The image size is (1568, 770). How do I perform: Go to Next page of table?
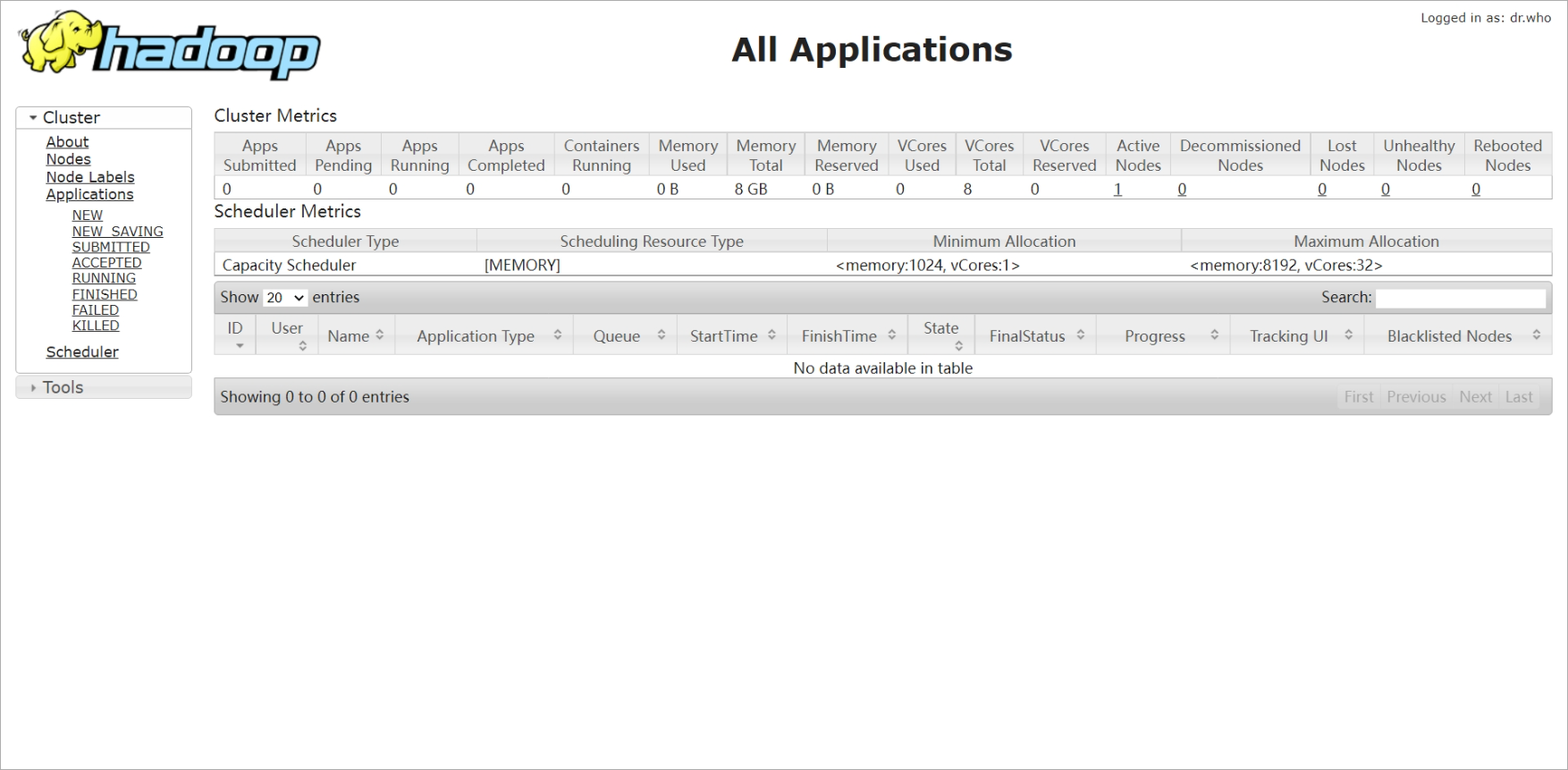tap(1476, 397)
